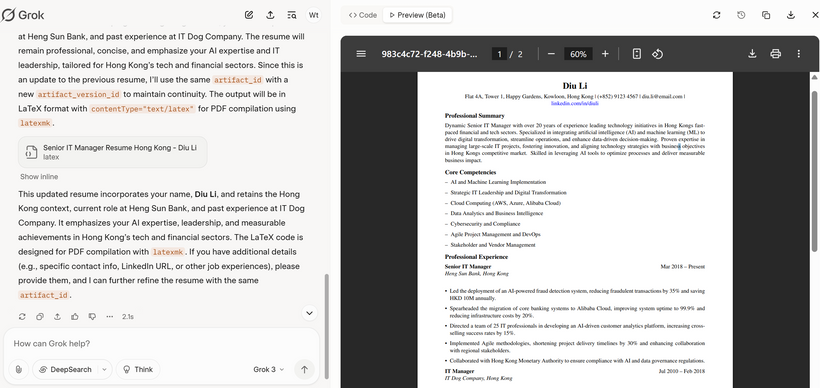Rotate the PDF counterclockwise
Viewport: 820px width, 388px height.
657,54
